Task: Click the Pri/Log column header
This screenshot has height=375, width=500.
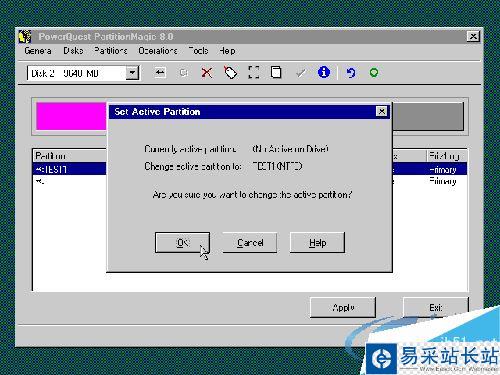Action: 447,156
